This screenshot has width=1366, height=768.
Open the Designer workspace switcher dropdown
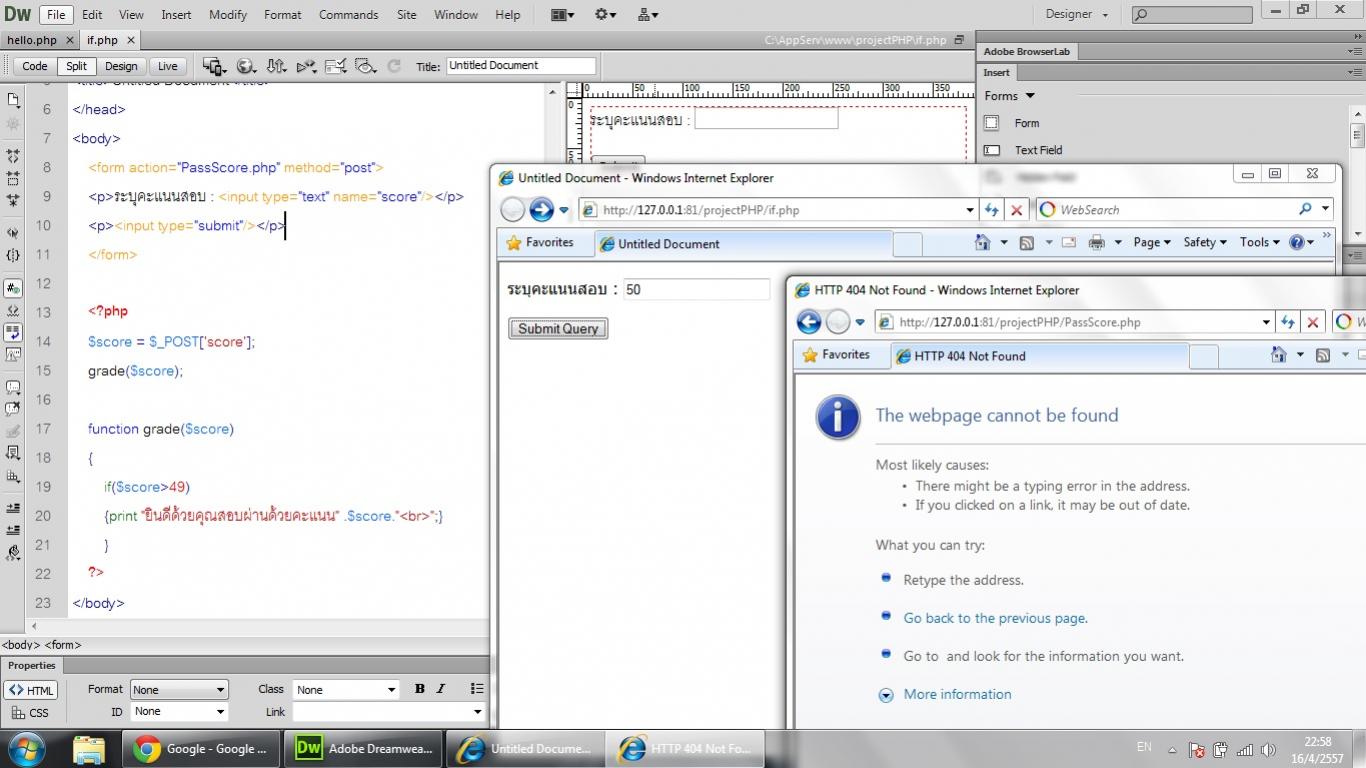[1077, 15]
